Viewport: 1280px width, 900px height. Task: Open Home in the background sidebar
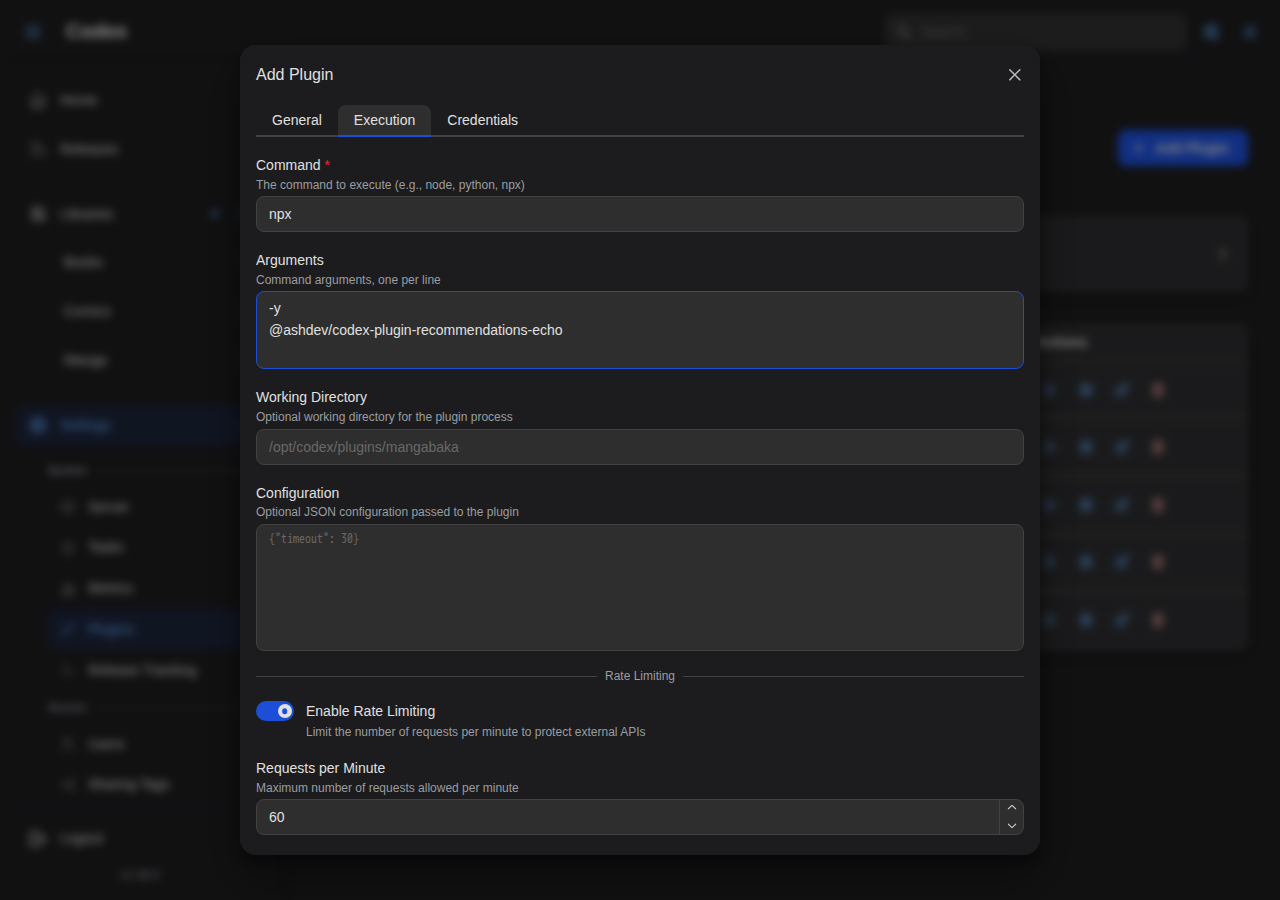(78, 100)
